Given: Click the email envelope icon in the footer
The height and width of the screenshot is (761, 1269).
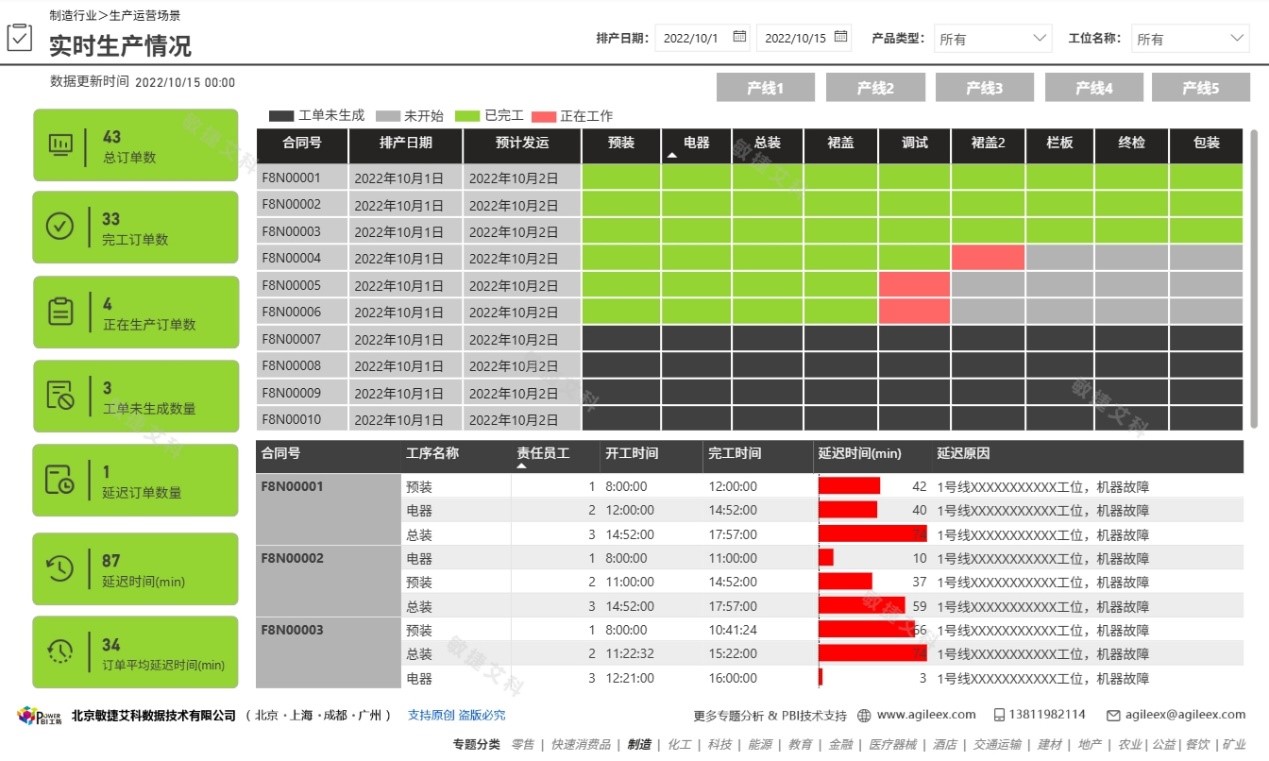Looking at the screenshot, I should 1113,715.
